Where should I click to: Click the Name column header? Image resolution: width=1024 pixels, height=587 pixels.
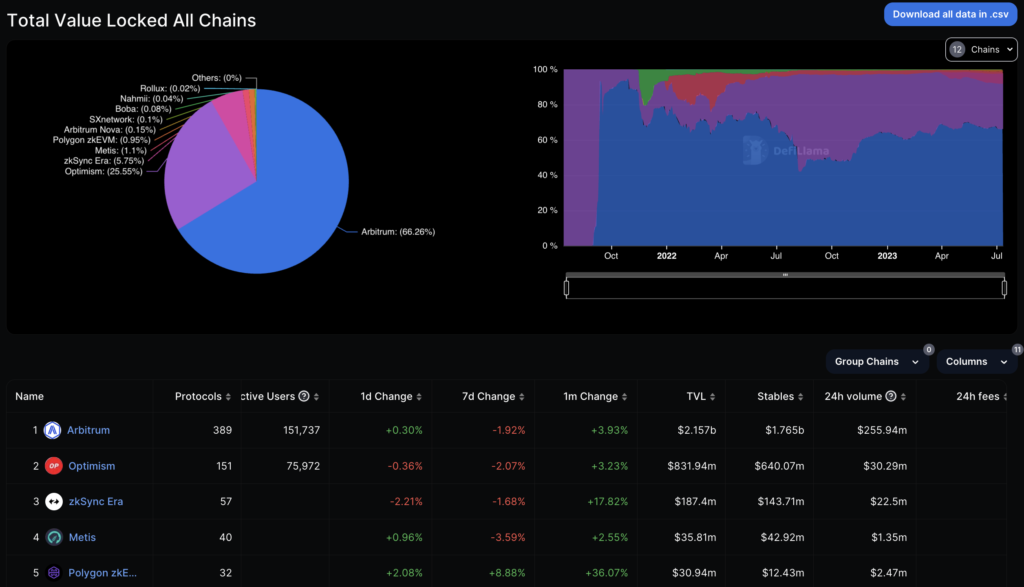pyautogui.click(x=29, y=396)
